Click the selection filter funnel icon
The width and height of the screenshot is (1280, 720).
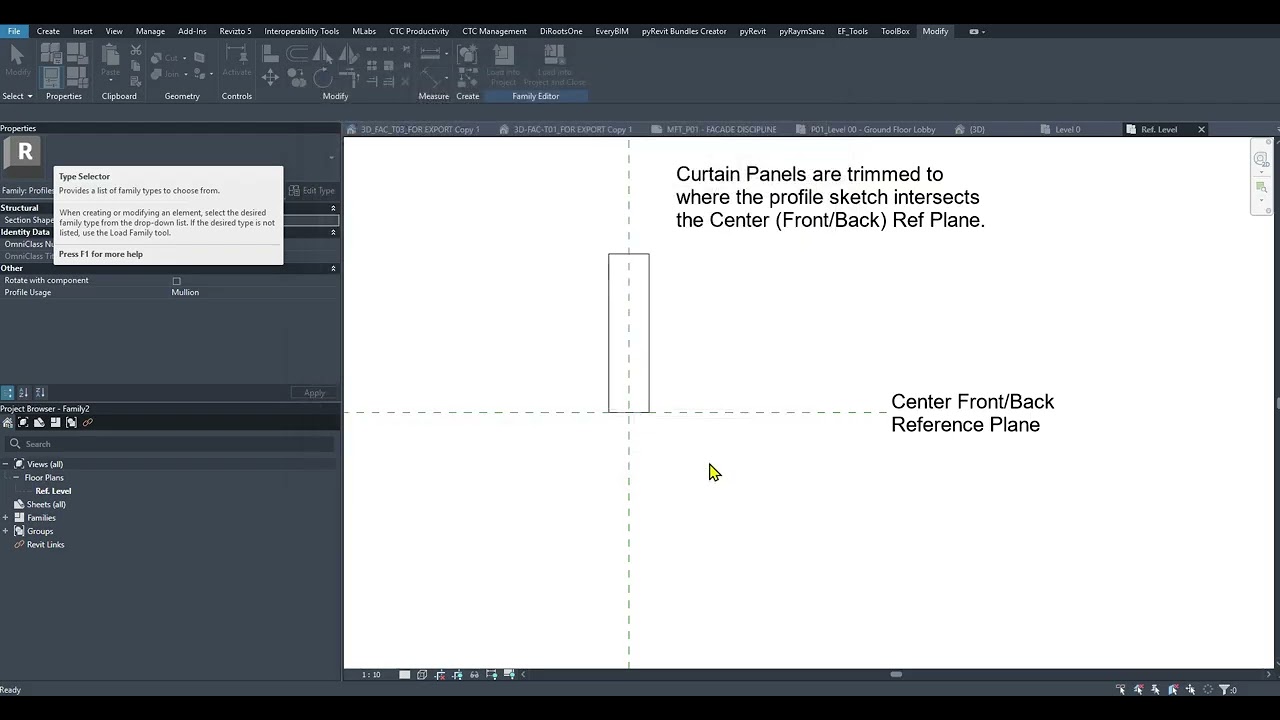(1224, 689)
